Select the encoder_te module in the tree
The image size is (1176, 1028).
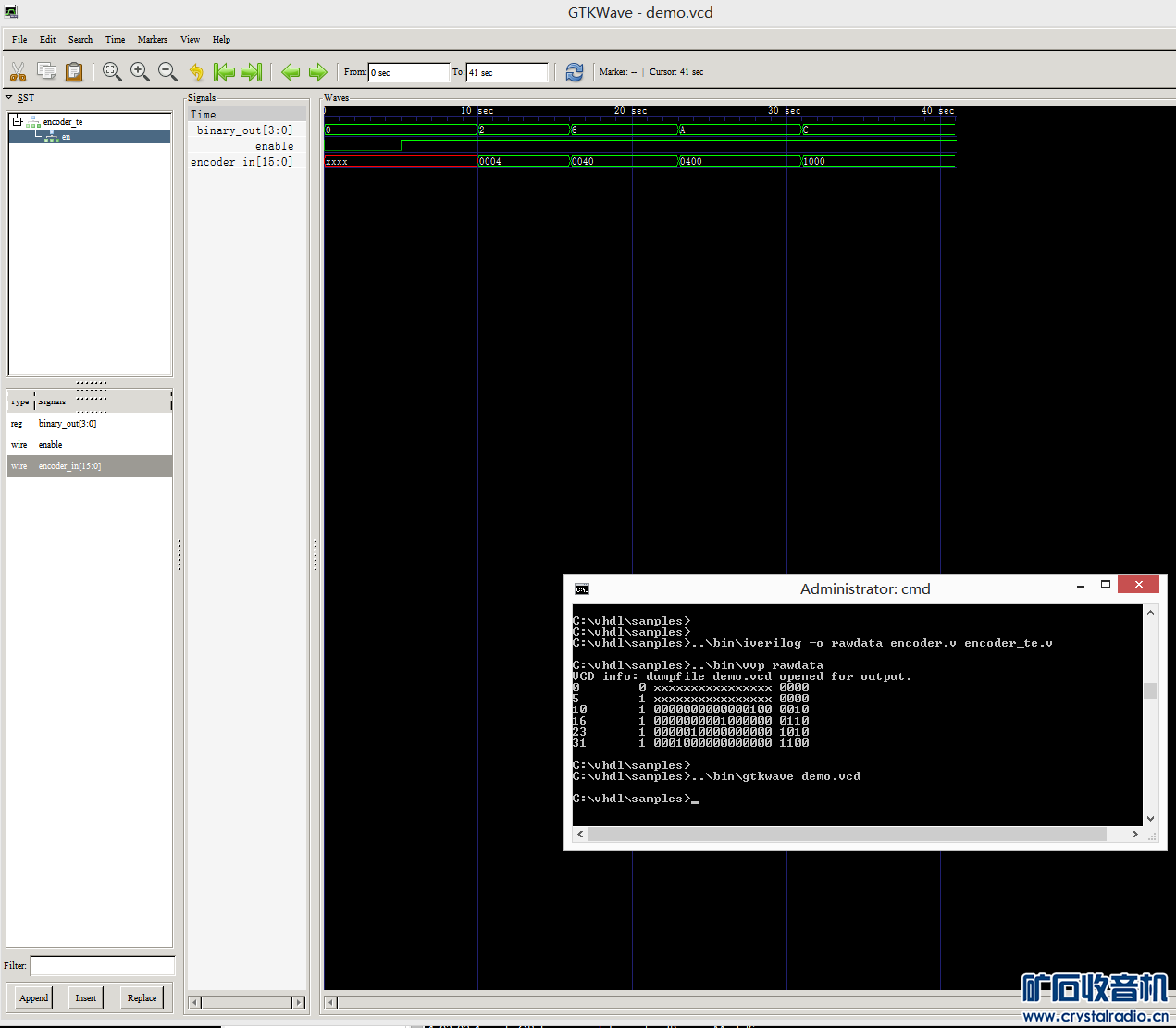pyautogui.click(x=63, y=122)
